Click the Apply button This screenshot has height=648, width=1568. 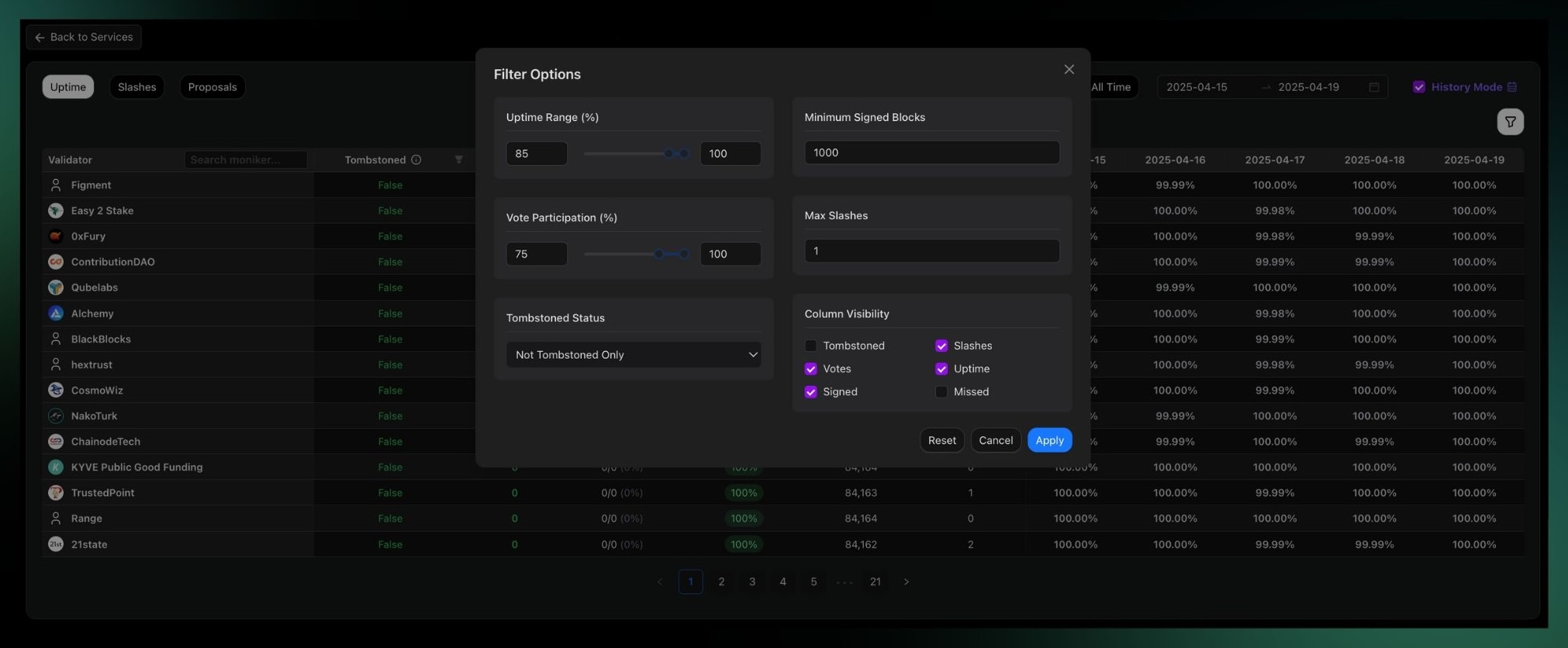1050,440
